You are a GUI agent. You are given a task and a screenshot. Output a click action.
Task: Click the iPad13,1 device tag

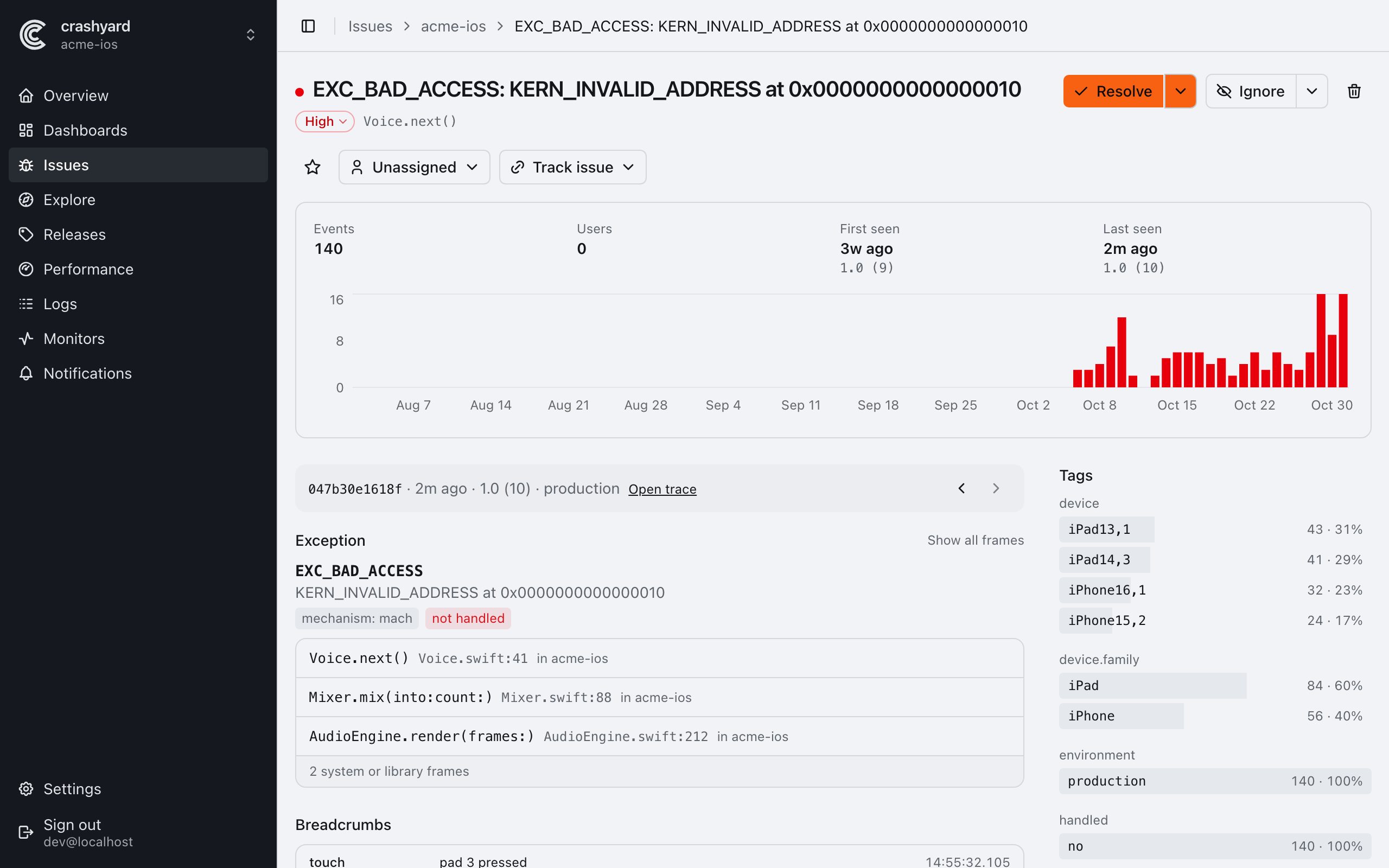[x=1215, y=529]
